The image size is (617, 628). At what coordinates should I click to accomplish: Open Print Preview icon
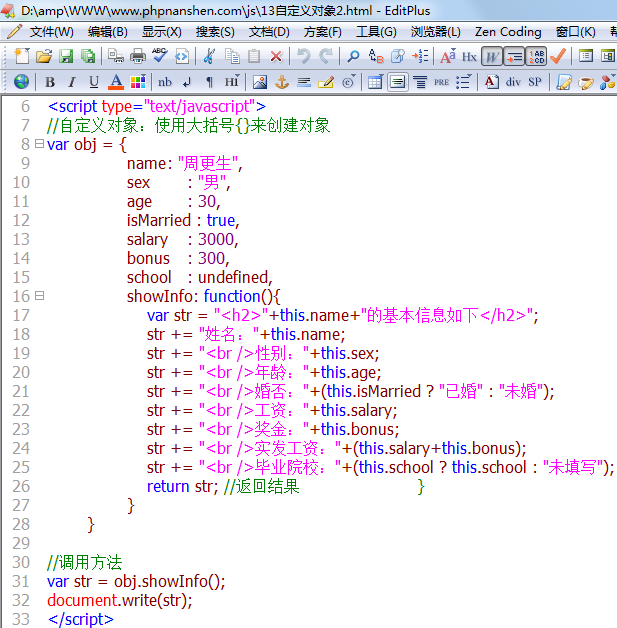116,56
